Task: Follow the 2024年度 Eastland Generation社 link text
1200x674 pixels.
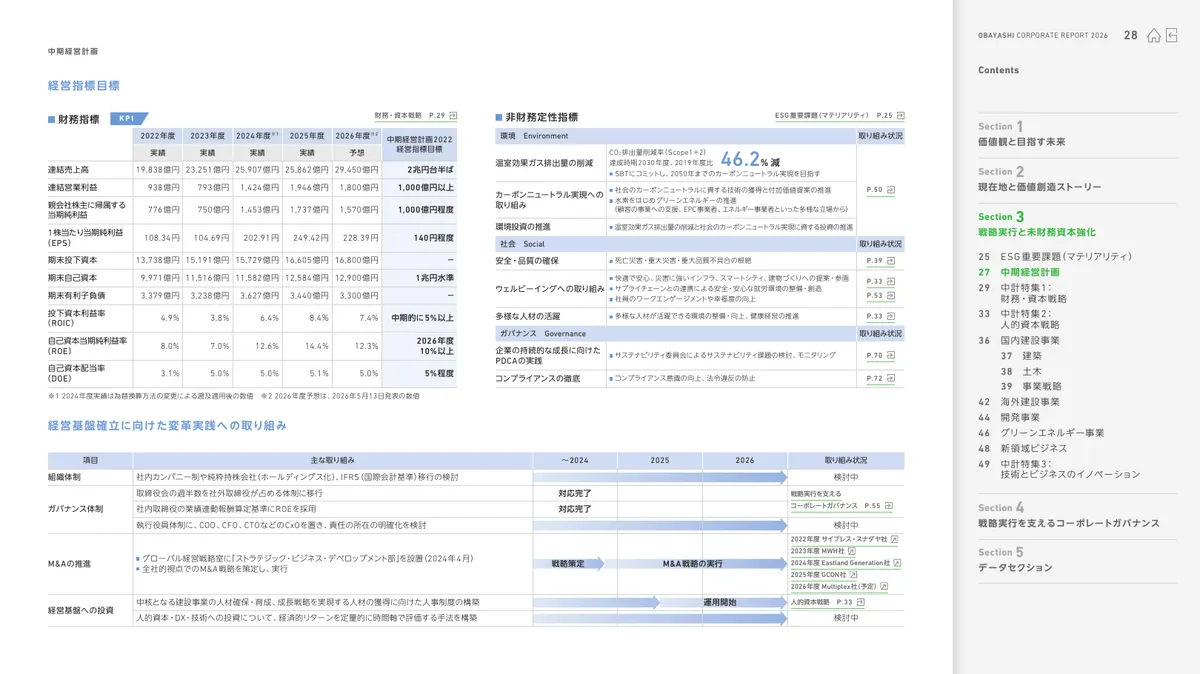Action: (x=840, y=563)
